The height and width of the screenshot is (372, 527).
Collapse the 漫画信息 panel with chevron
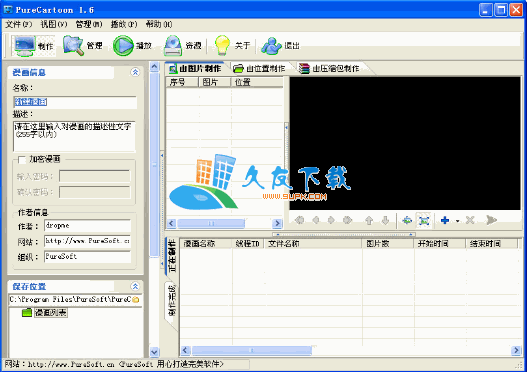click(135, 72)
